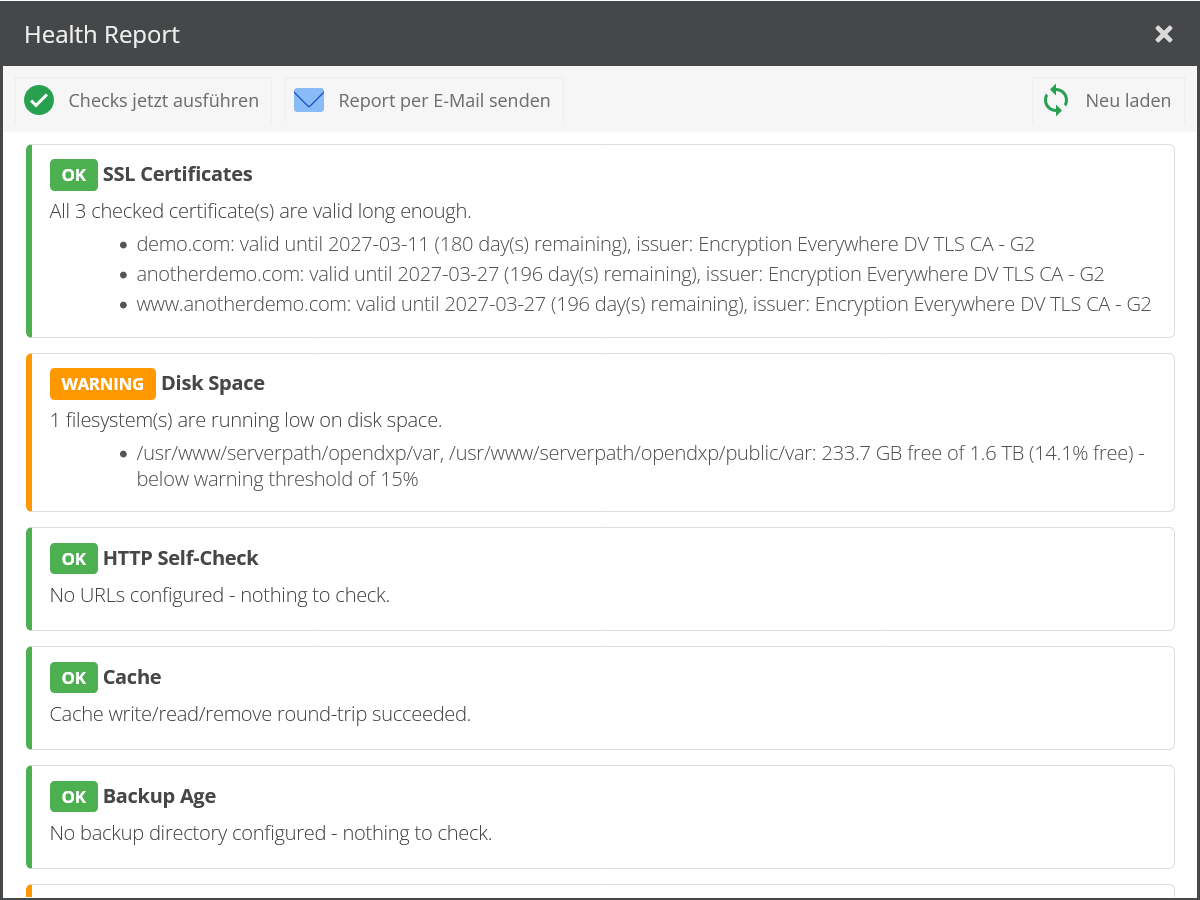Click the WARNING badge next to Disk Space
This screenshot has width=1200, height=900.
pos(103,383)
